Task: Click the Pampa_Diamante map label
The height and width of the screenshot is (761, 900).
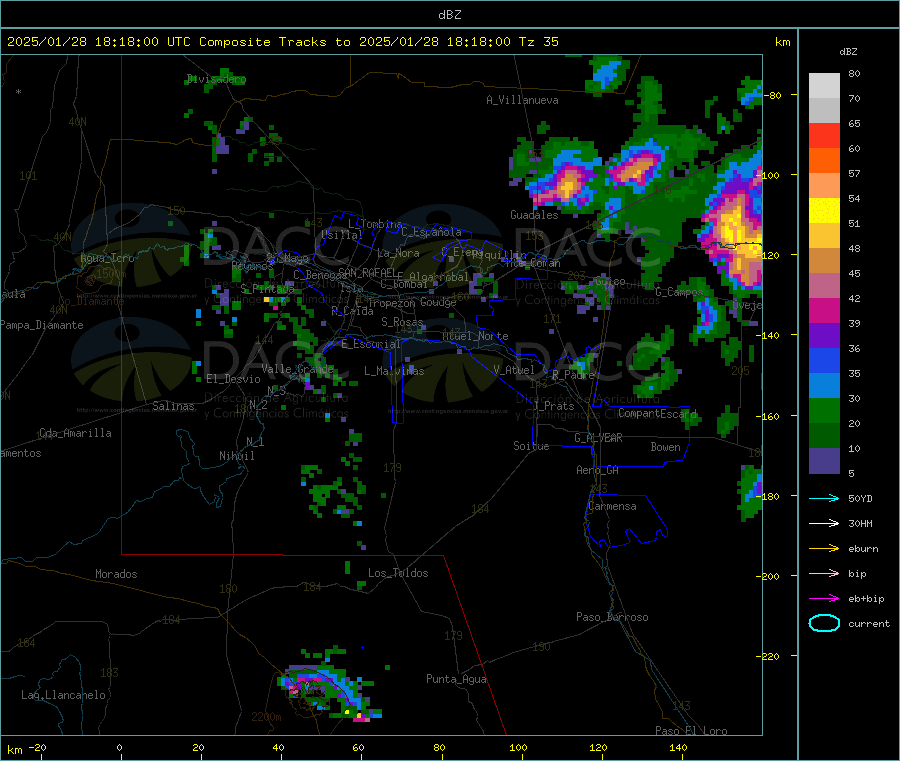Action: [x=42, y=325]
